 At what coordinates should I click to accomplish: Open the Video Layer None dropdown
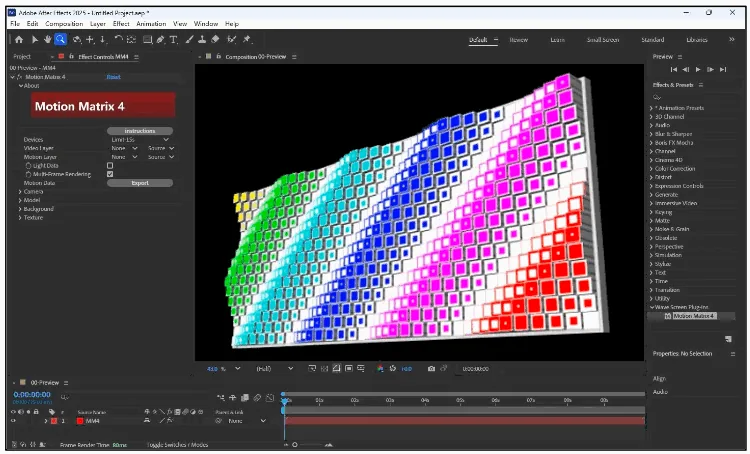pyautogui.click(x=124, y=148)
